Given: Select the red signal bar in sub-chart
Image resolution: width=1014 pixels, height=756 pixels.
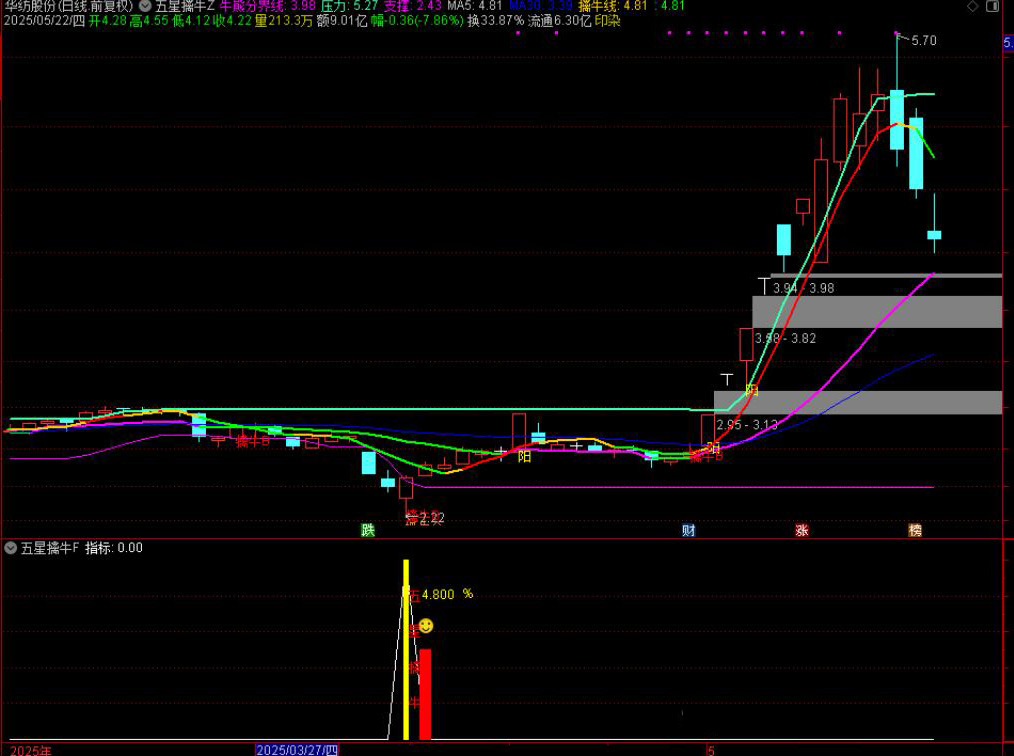Looking at the screenshot, I should (425, 695).
